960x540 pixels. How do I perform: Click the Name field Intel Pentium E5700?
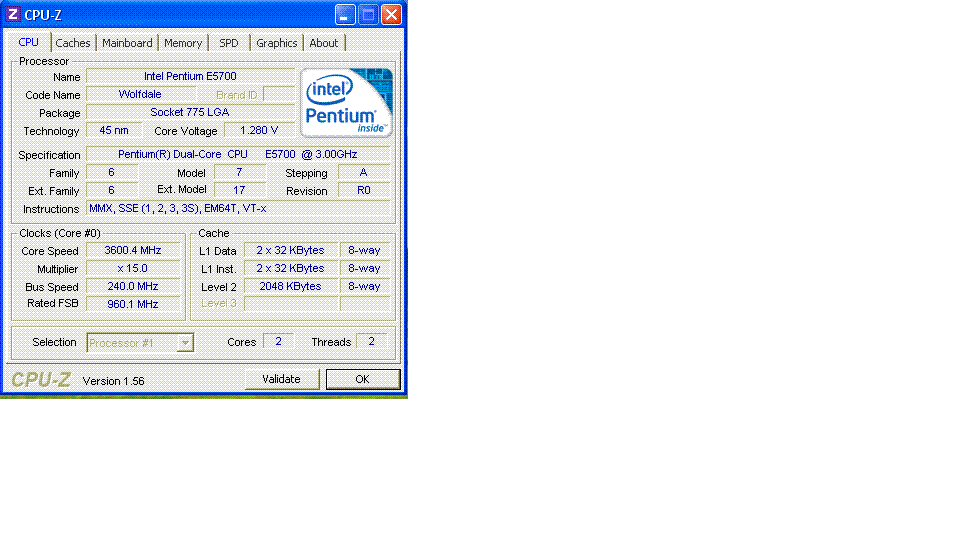tap(190, 77)
